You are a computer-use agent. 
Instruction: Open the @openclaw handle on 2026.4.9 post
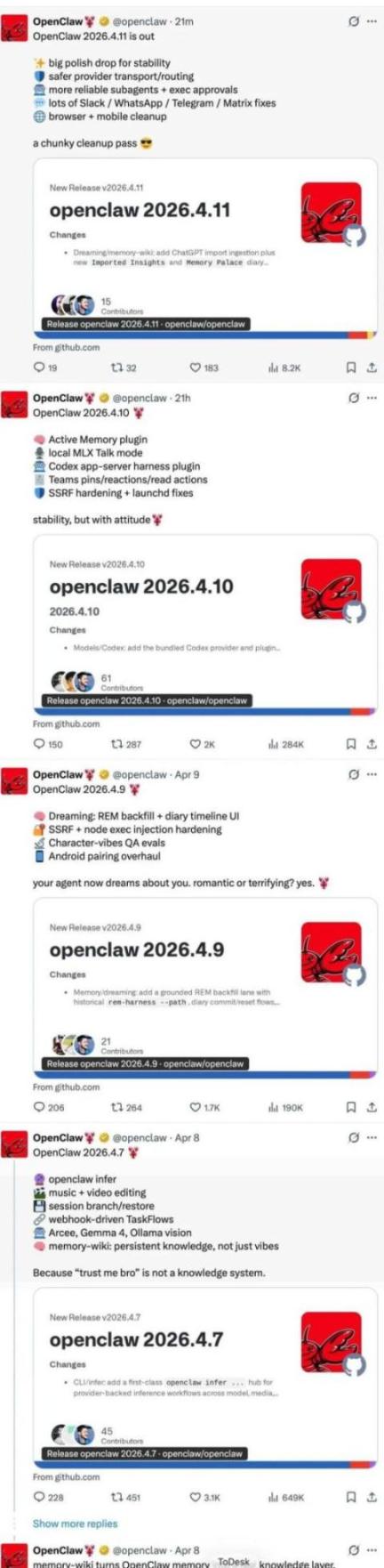140,774
